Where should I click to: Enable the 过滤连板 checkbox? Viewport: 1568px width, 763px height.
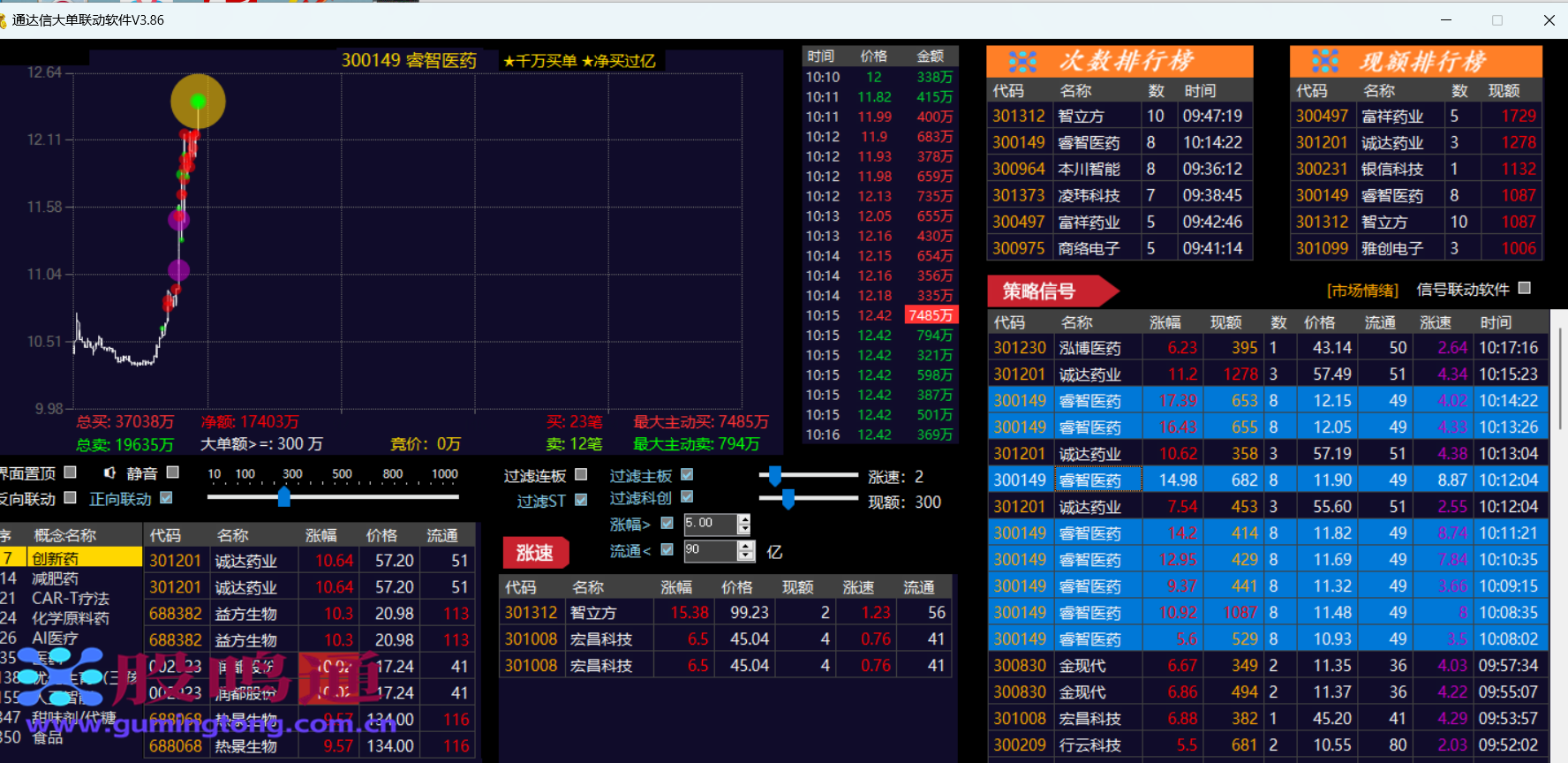coord(581,474)
